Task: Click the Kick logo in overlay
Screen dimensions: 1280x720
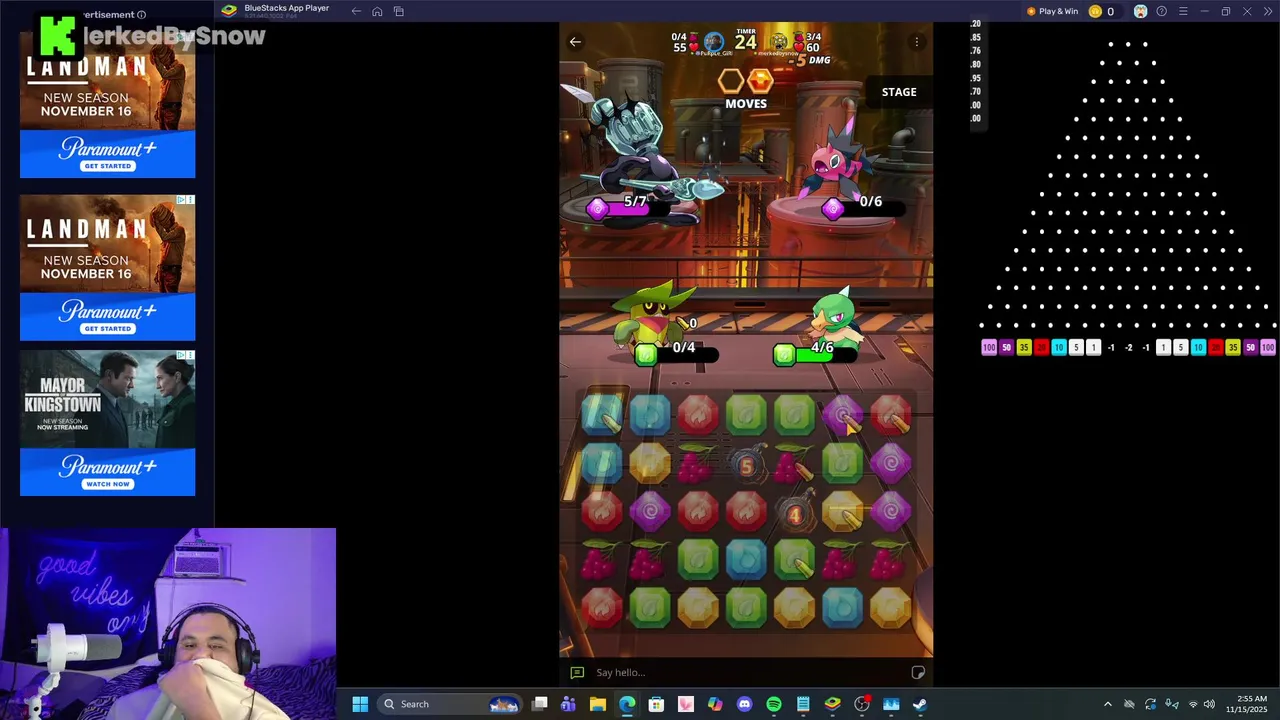Action: point(57,36)
